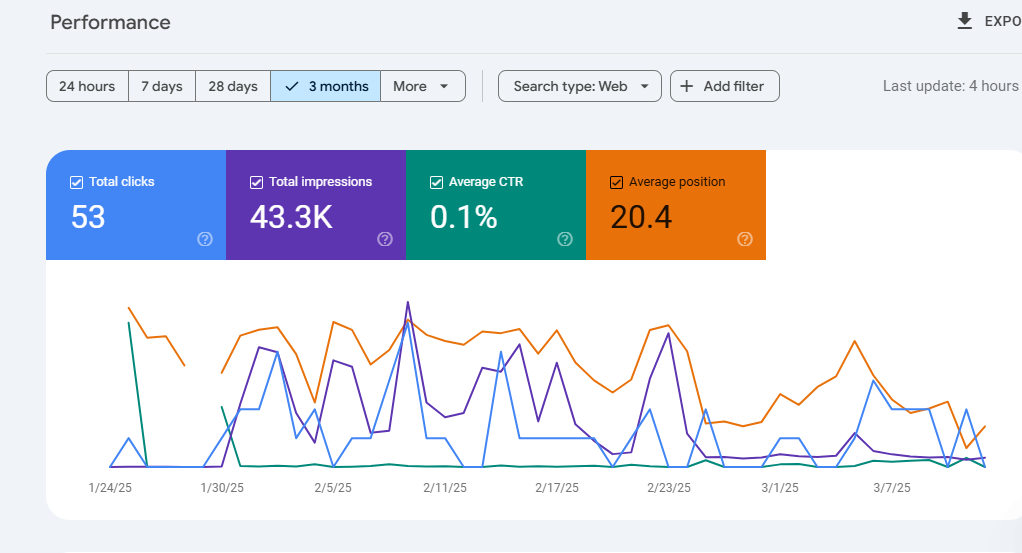Toggle the Average position checkbox
Viewport: 1022px width, 553px height.
(616, 183)
